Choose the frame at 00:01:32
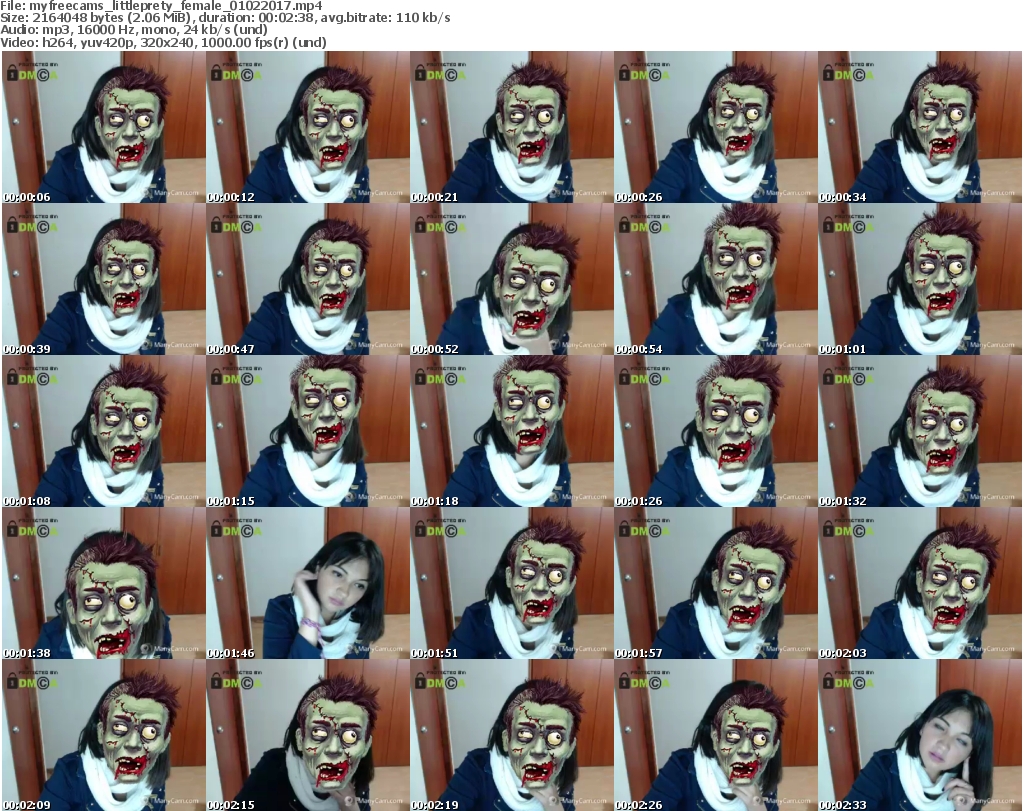1024x811 pixels. pos(920,431)
